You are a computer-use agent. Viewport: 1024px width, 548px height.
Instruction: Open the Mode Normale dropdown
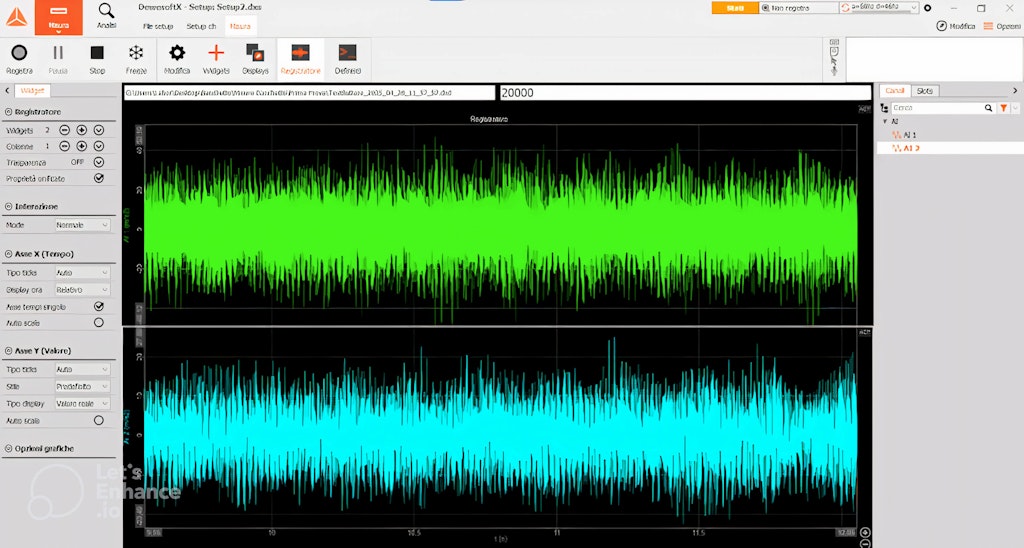[82, 225]
